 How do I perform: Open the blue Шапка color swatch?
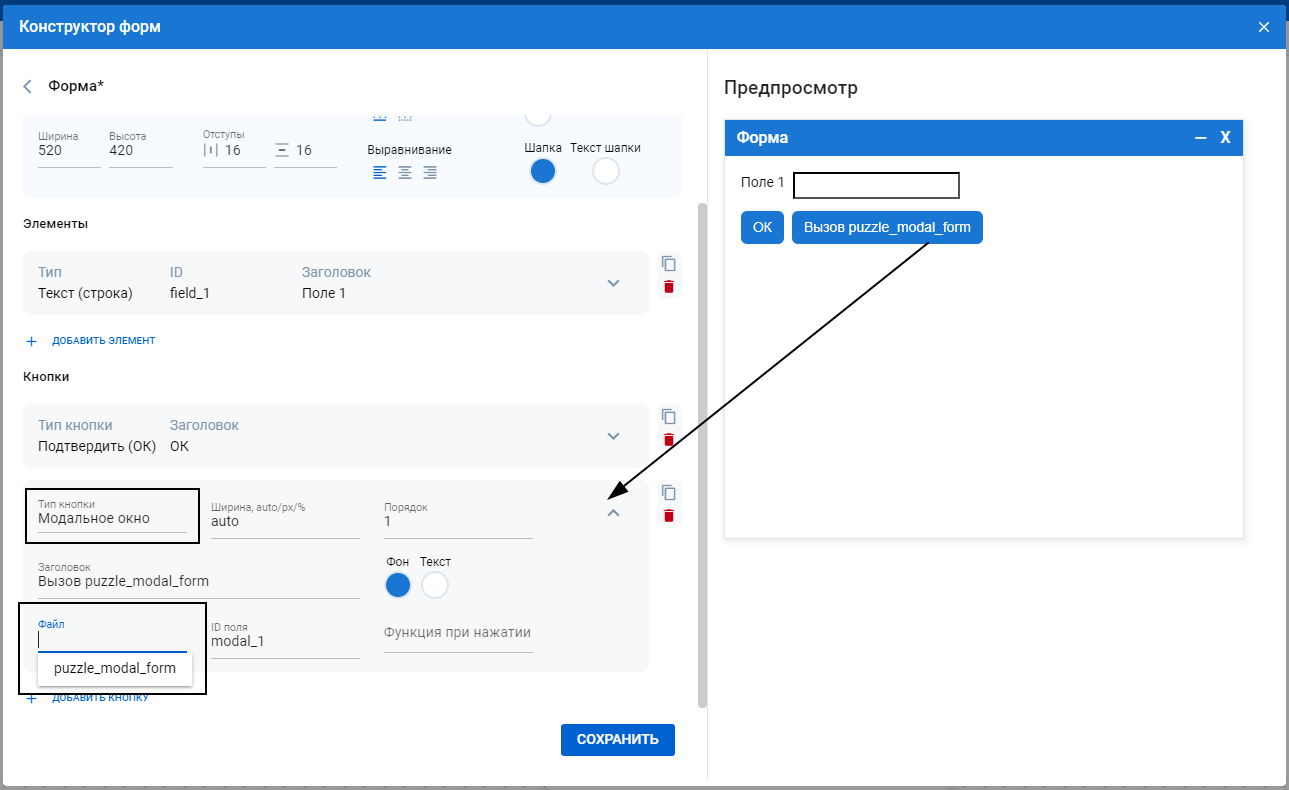542,171
